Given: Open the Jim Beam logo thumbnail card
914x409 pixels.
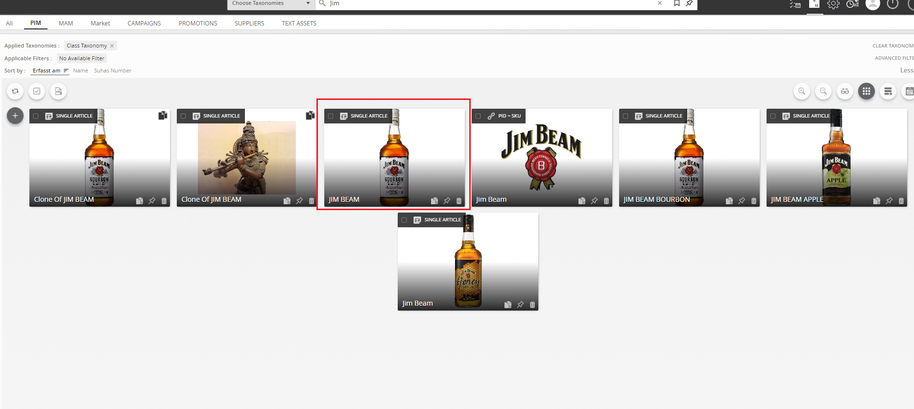Looking at the screenshot, I should coord(542,157).
